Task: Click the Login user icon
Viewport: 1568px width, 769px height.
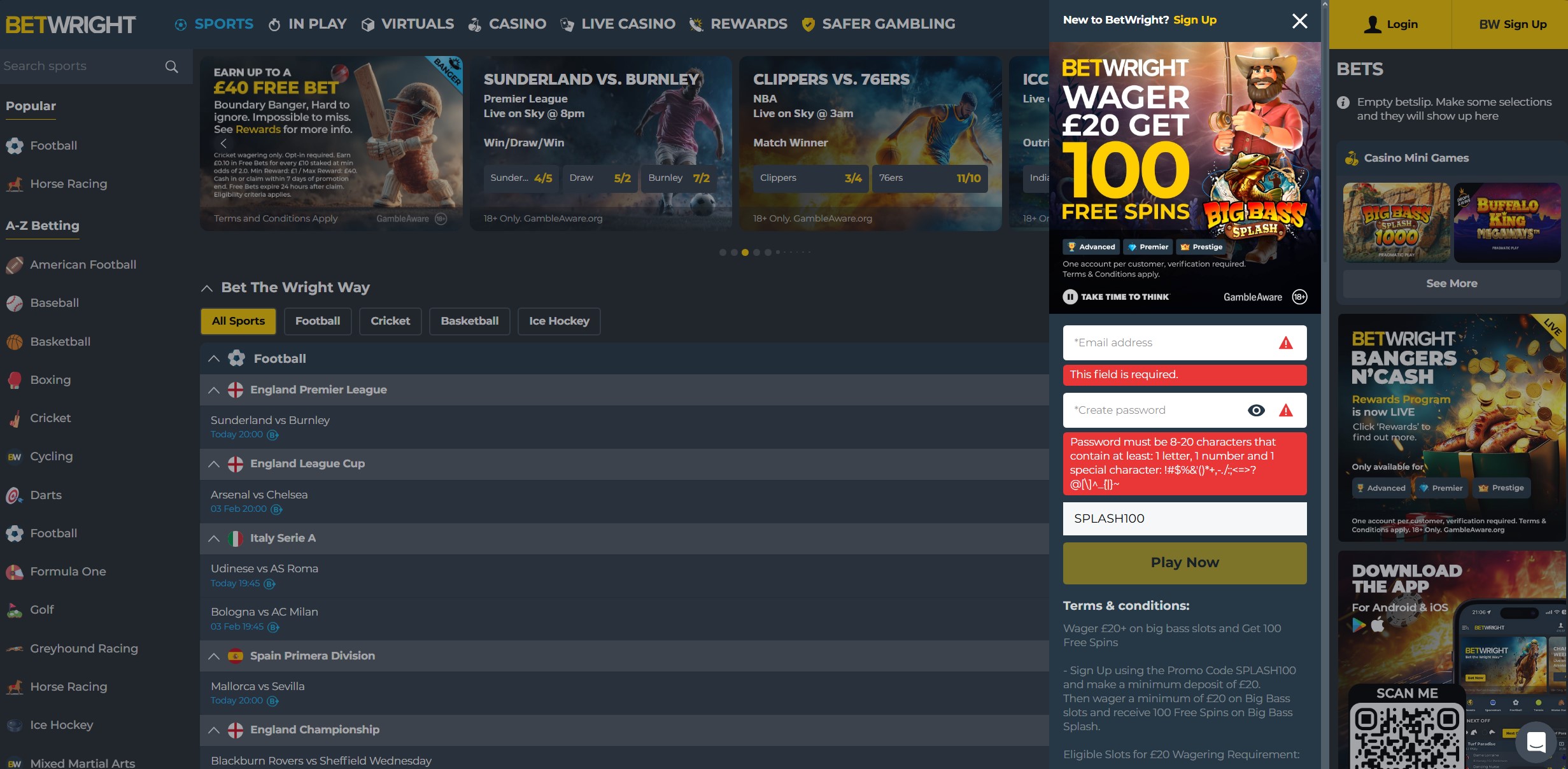Action: [x=1373, y=24]
